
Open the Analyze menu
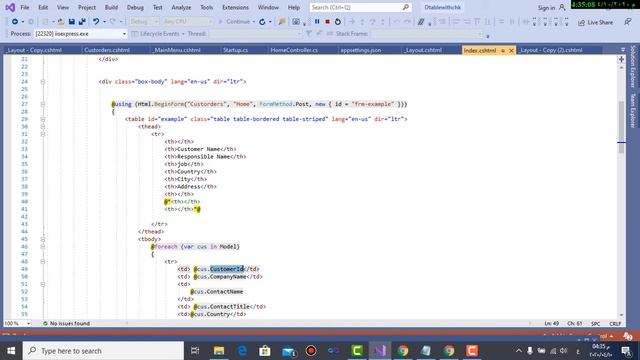[181, 7]
